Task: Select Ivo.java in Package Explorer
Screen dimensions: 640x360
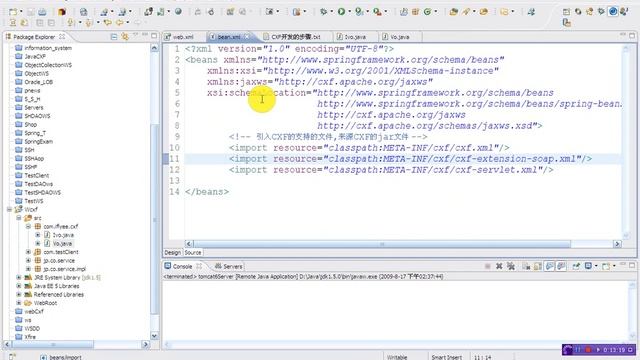Action: (x=63, y=235)
